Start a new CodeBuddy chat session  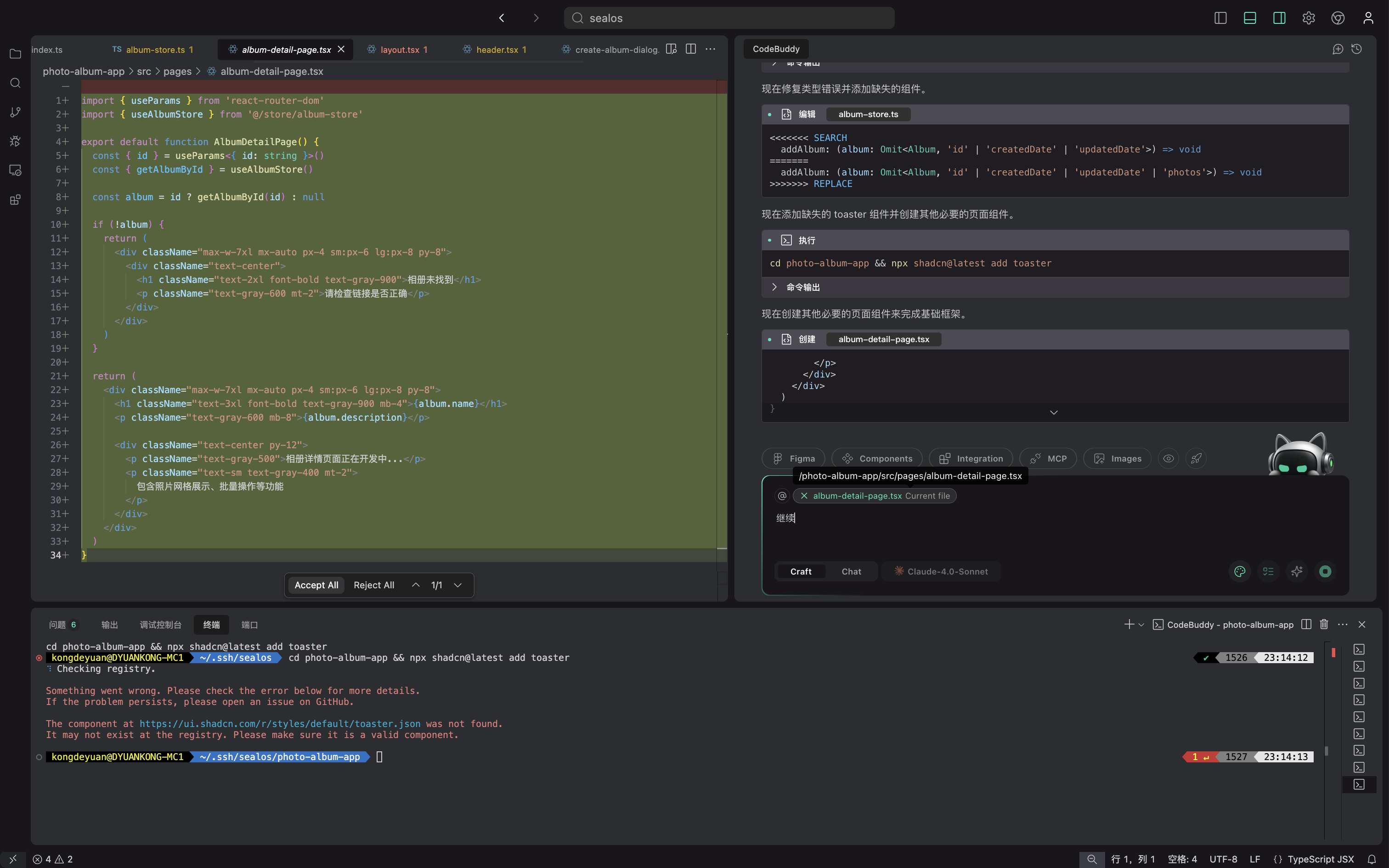pyautogui.click(x=1338, y=50)
